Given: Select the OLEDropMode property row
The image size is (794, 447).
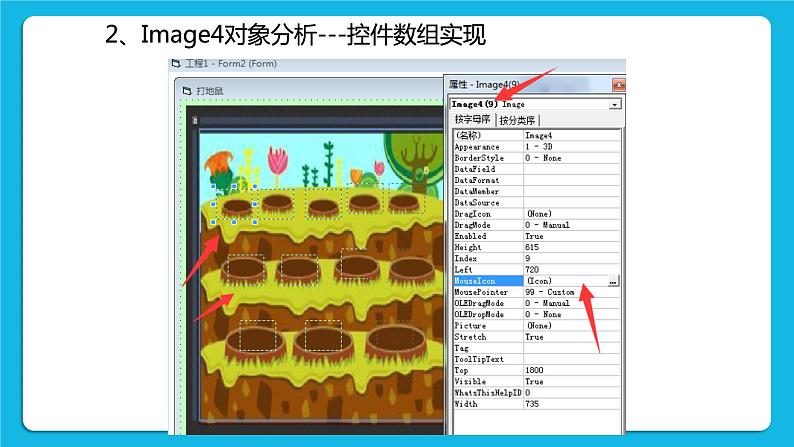Looking at the screenshot, I should click(x=537, y=314).
